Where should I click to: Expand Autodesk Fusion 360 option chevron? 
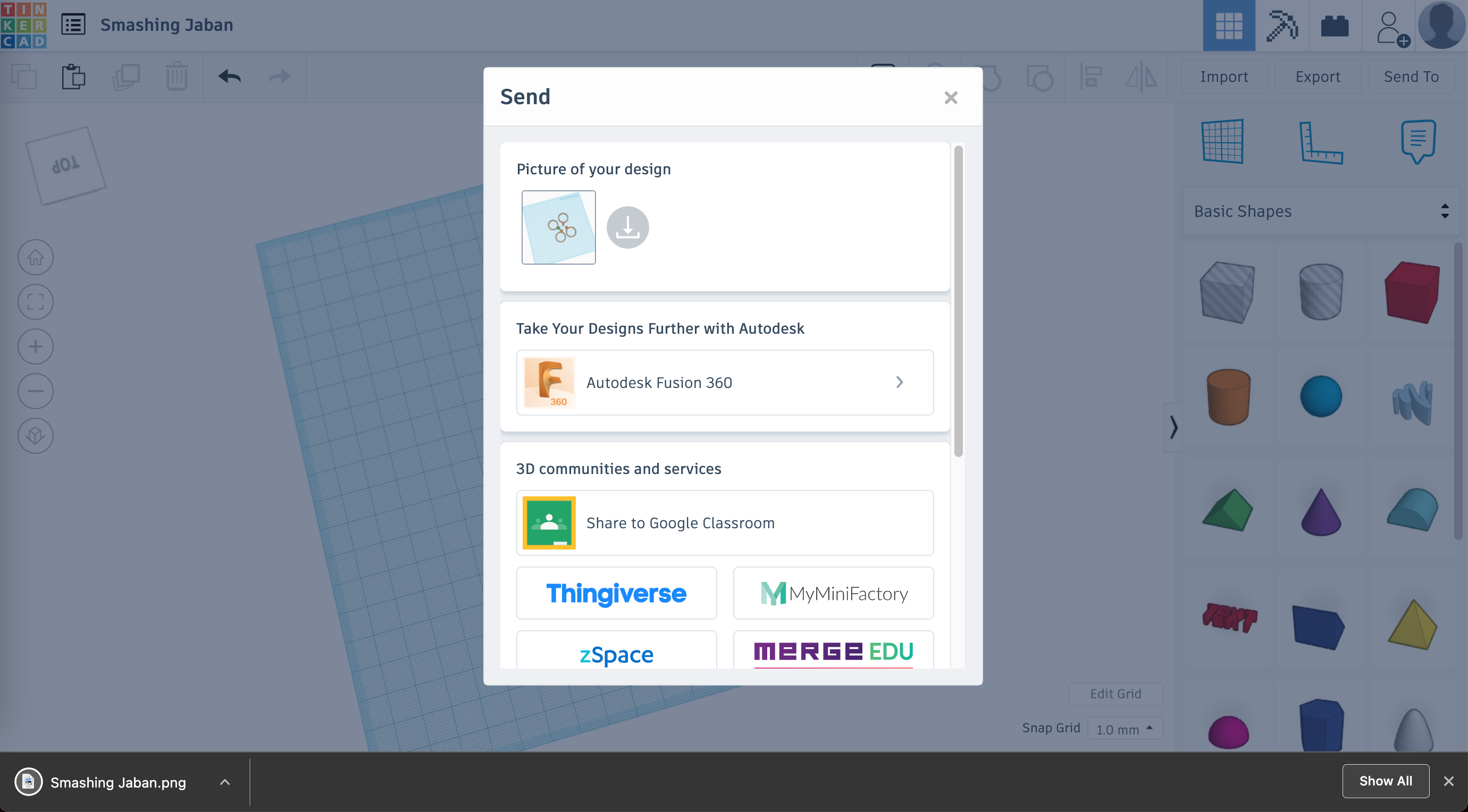click(899, 382)
